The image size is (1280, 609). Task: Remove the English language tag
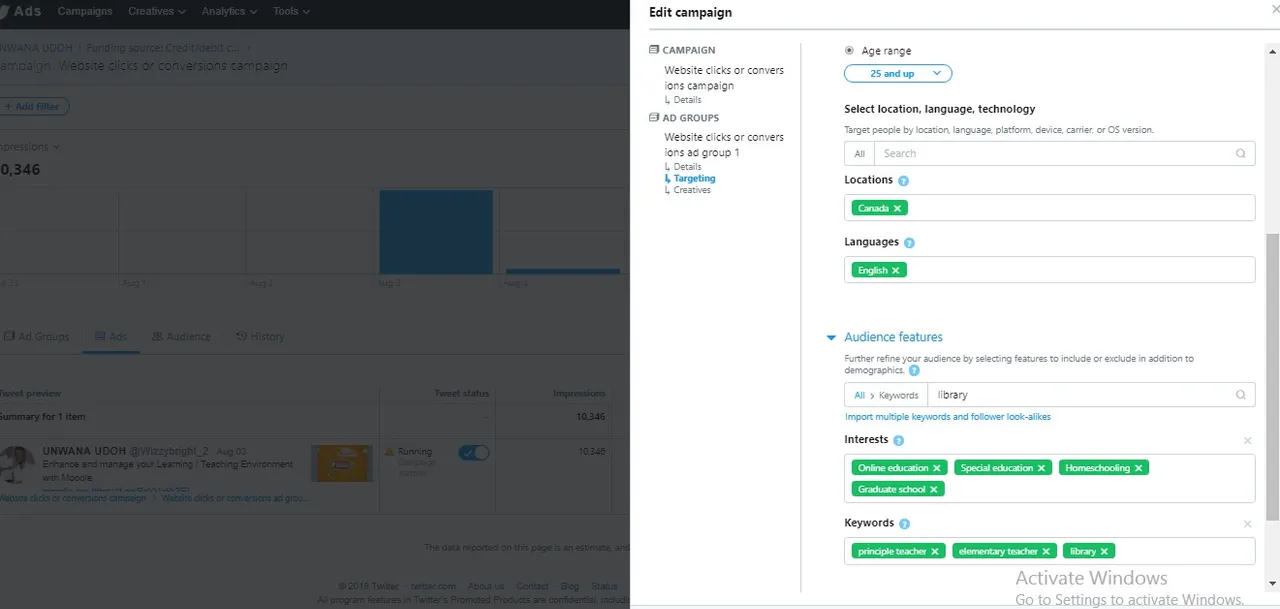point(895,270)
